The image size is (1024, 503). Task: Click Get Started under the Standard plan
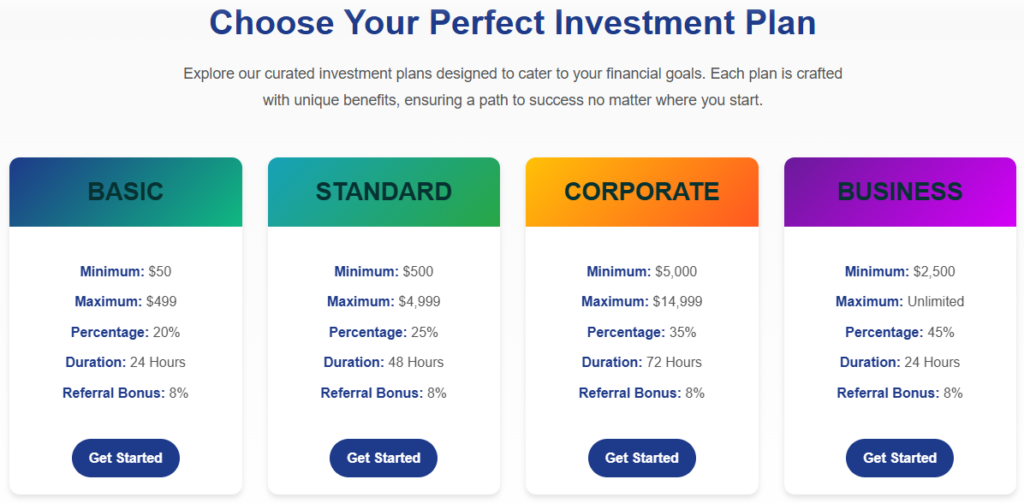coord(383,458)
